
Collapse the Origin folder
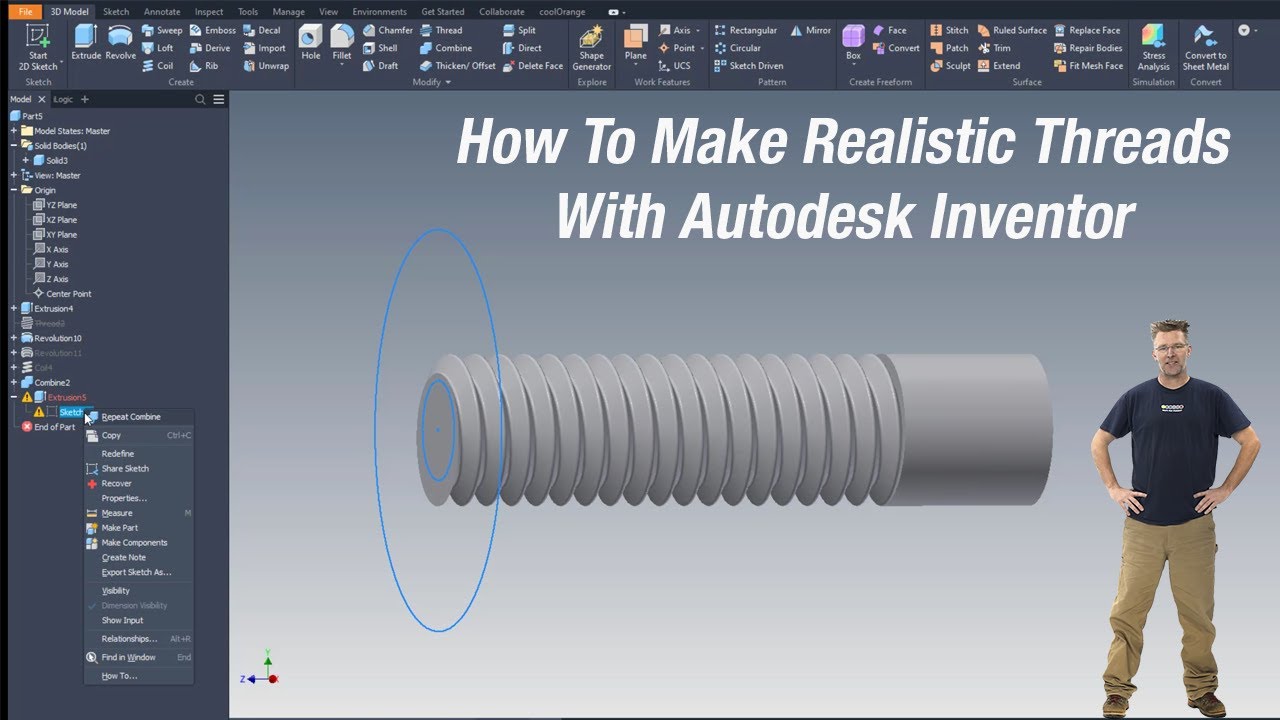click(13, 190)
